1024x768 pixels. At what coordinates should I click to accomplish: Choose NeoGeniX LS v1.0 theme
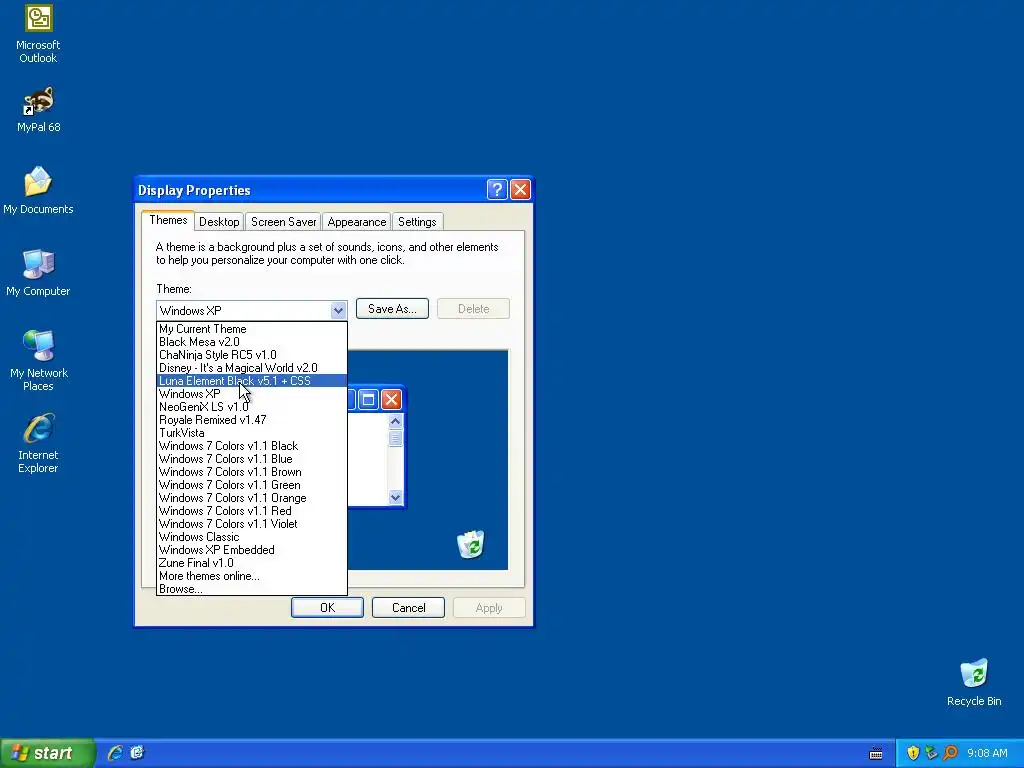coord(251,407)
